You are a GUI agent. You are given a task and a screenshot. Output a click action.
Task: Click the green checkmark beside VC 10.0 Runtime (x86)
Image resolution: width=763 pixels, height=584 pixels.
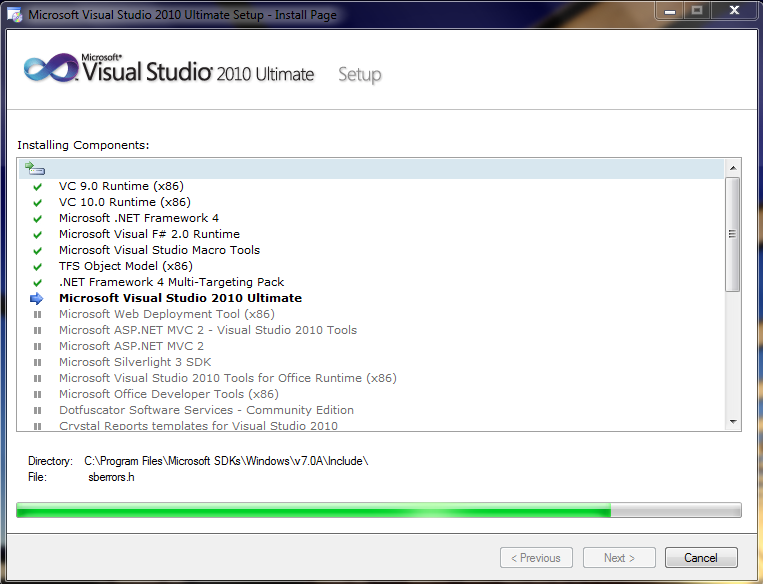click(37, 203)
